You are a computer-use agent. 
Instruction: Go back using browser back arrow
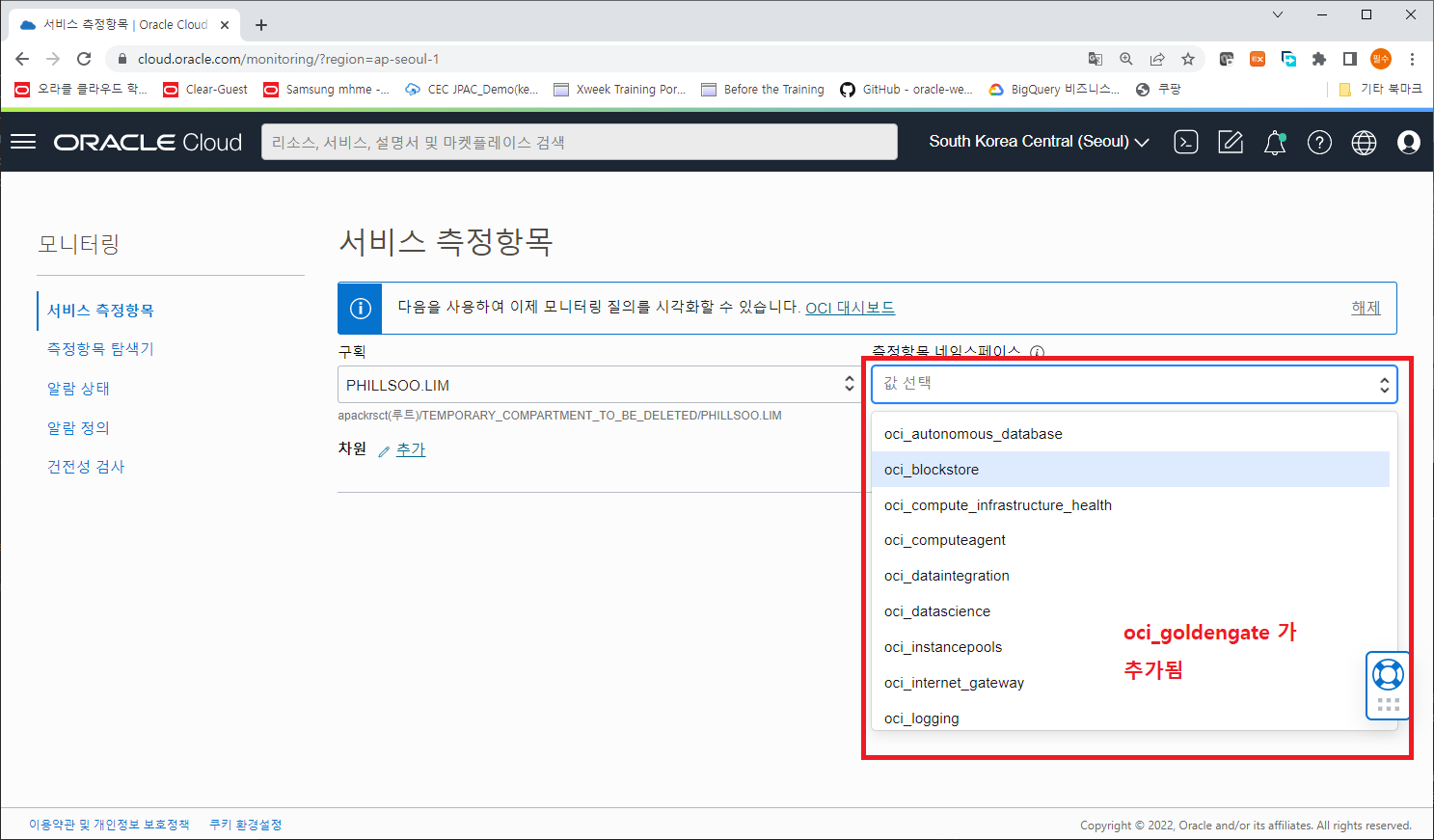click(x=22, y=59)
